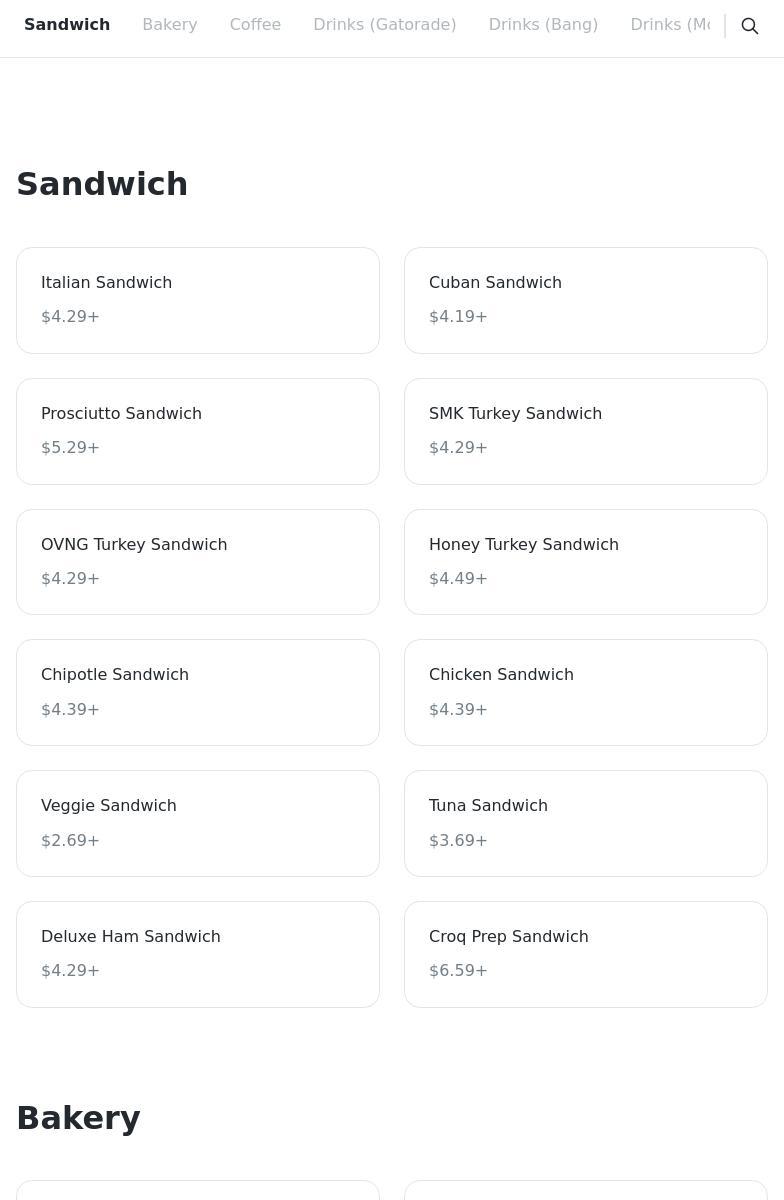Select the Sandwich tab
The width and height of the screenshot is (784, 1200).
click(x=67, y=25)
